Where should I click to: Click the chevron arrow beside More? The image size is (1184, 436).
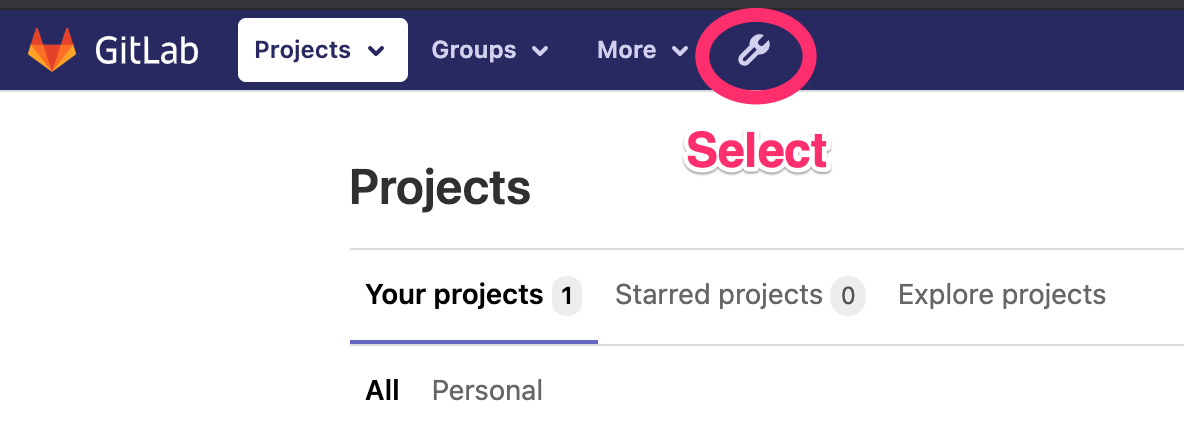pyautogui.click(x=680, y=51)
